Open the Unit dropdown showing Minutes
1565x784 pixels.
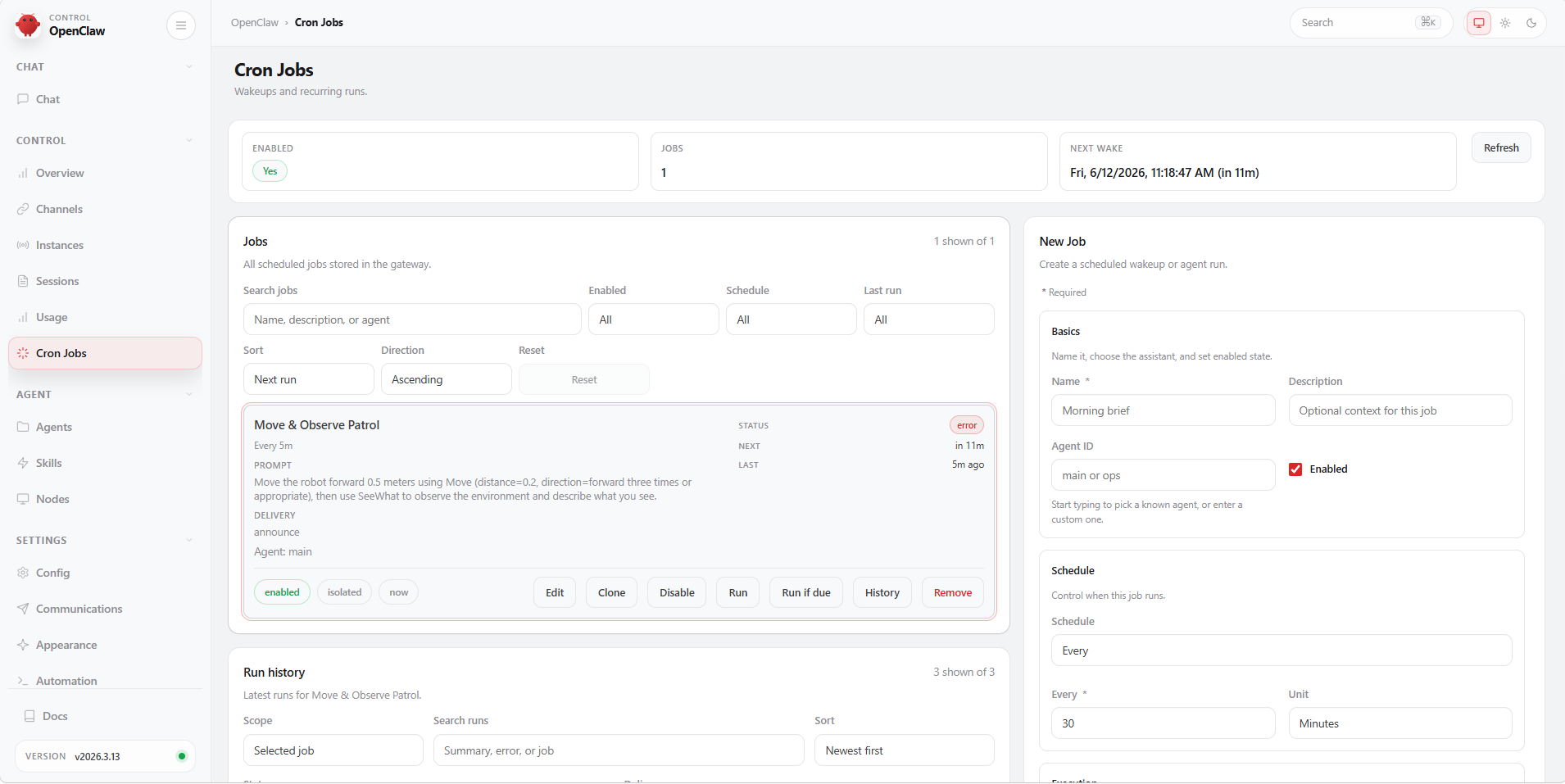(x=1399, y=723)
